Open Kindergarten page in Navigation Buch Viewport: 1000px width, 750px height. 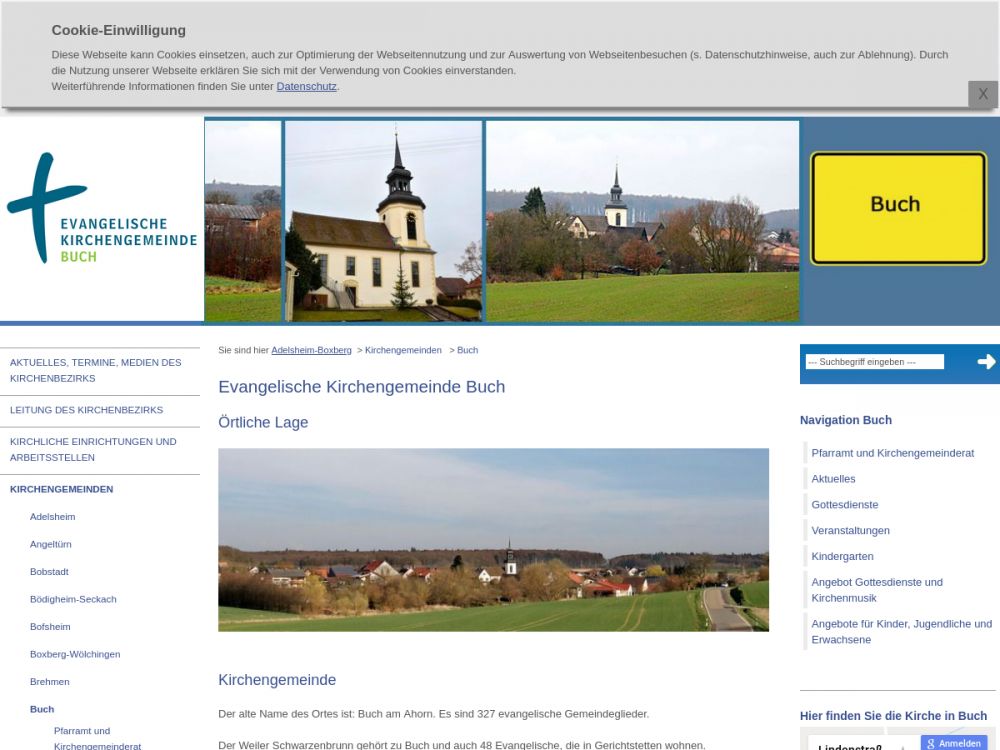pyautogui.click(x=842, y=557)
